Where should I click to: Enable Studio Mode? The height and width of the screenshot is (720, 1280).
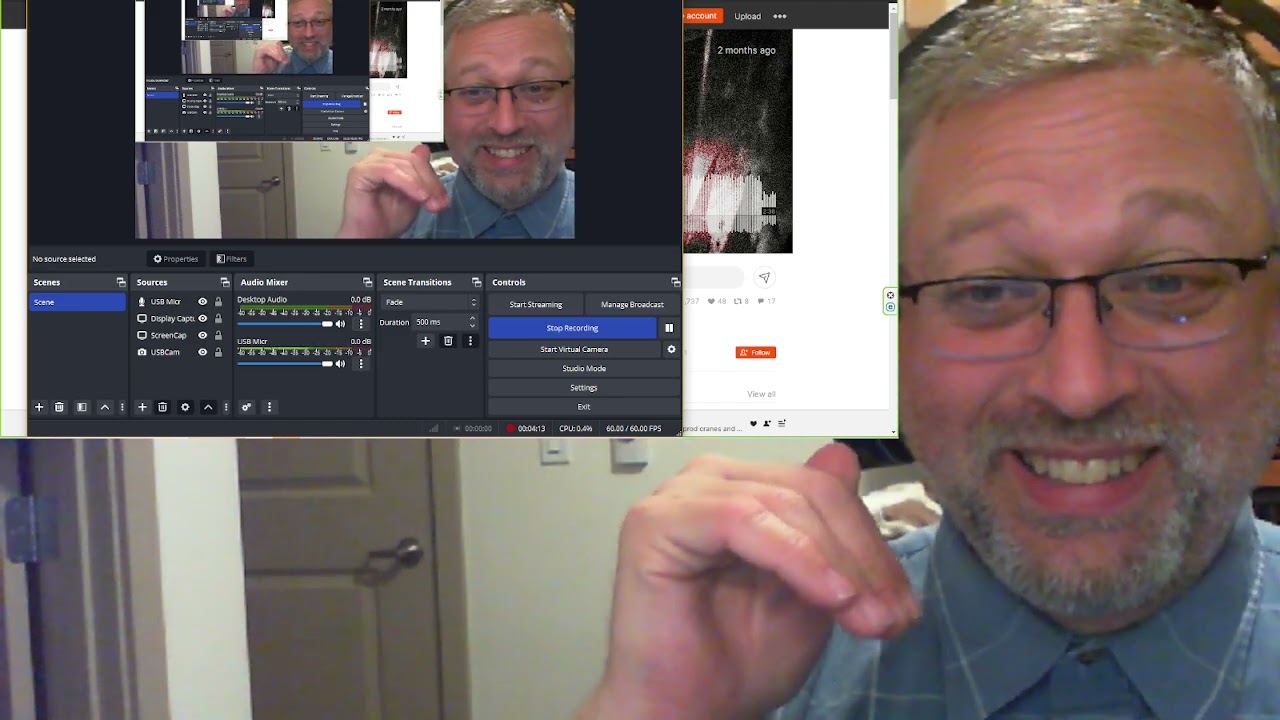point(584,368)
